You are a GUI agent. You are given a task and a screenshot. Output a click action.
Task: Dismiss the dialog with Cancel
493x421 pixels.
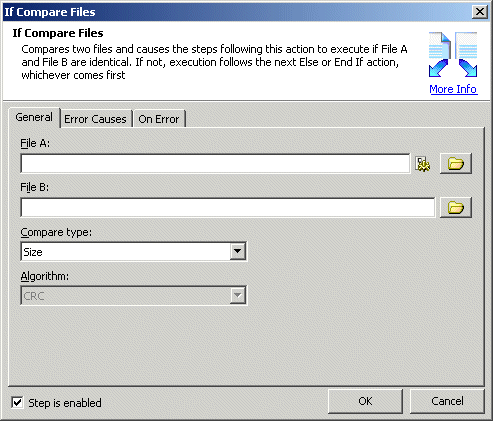click(447, 401)
